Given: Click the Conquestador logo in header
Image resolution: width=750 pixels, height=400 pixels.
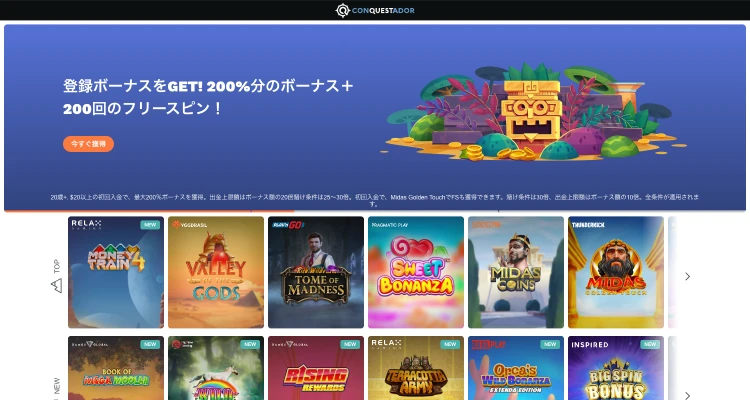Looking at the screenshot, I should coord(375,10).
